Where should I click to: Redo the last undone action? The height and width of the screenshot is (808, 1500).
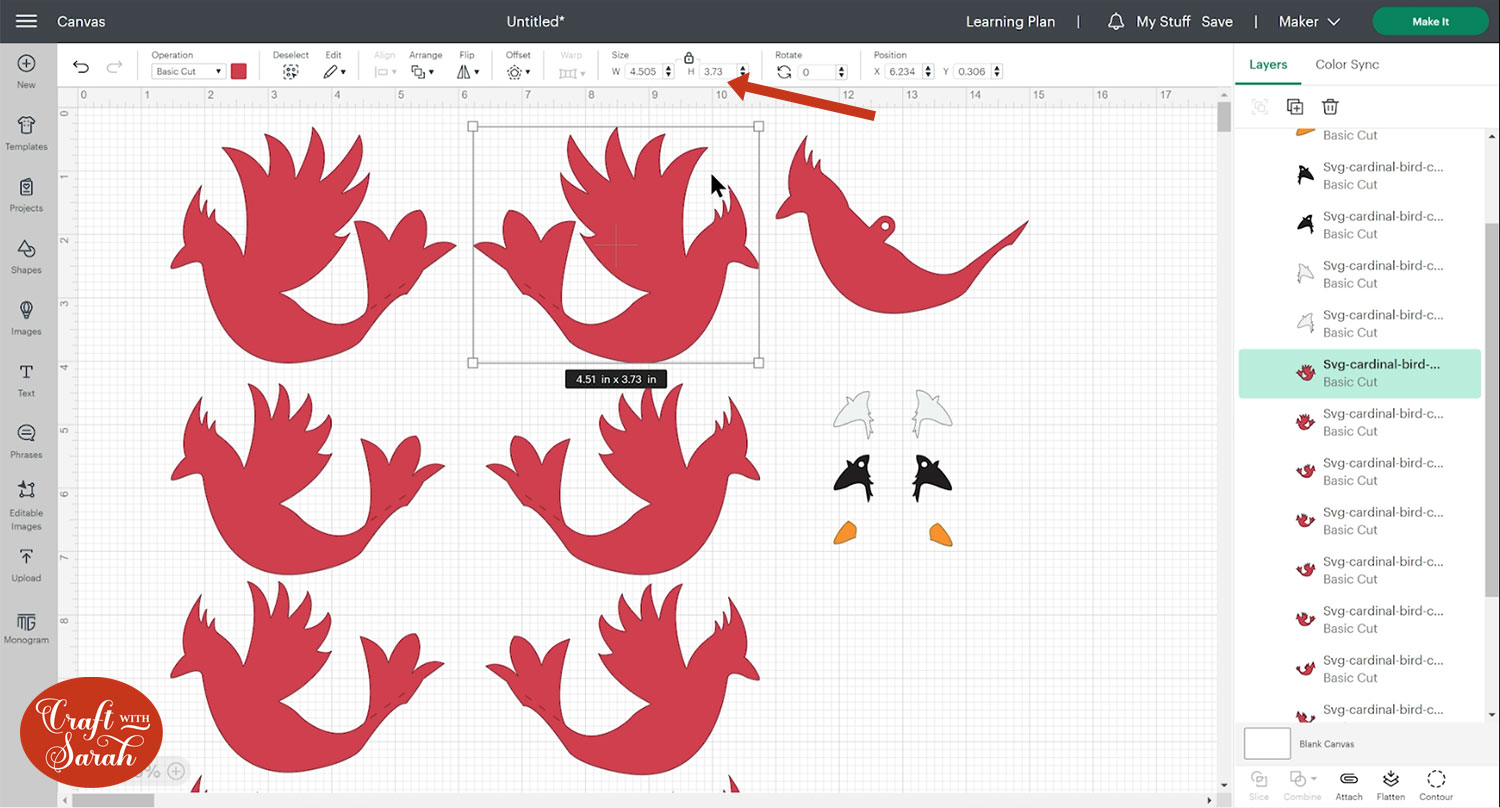tap(114, 67)
